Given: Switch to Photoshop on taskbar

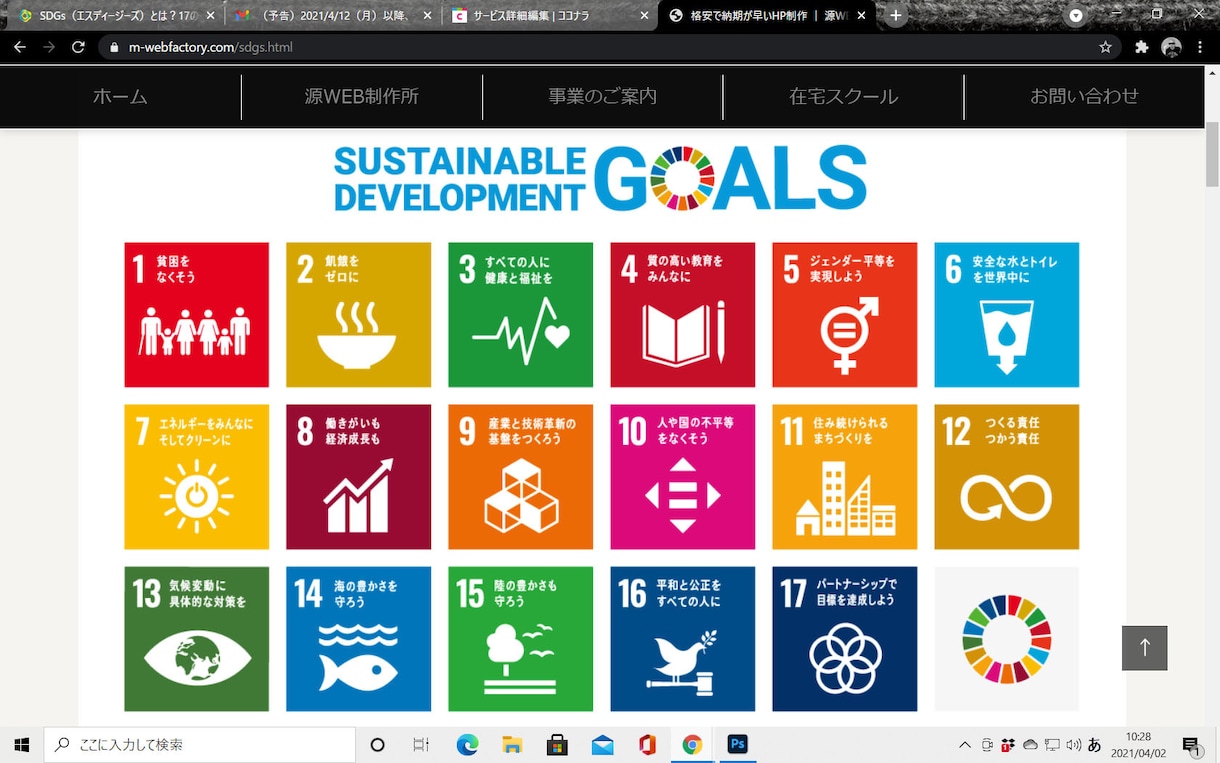Looking at the screenshot, I should [737, 745].
